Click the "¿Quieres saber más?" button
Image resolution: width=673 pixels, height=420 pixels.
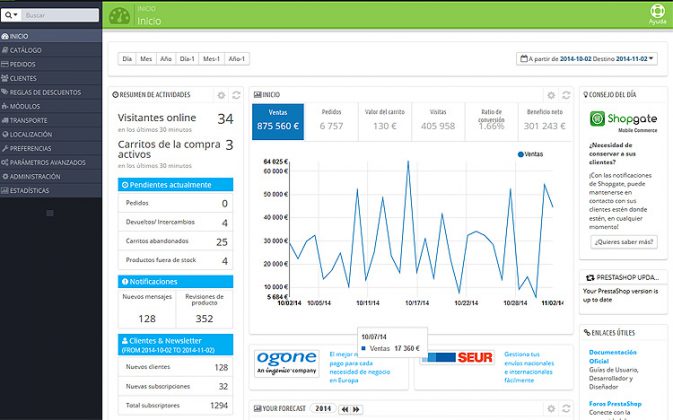pos(623,241)
